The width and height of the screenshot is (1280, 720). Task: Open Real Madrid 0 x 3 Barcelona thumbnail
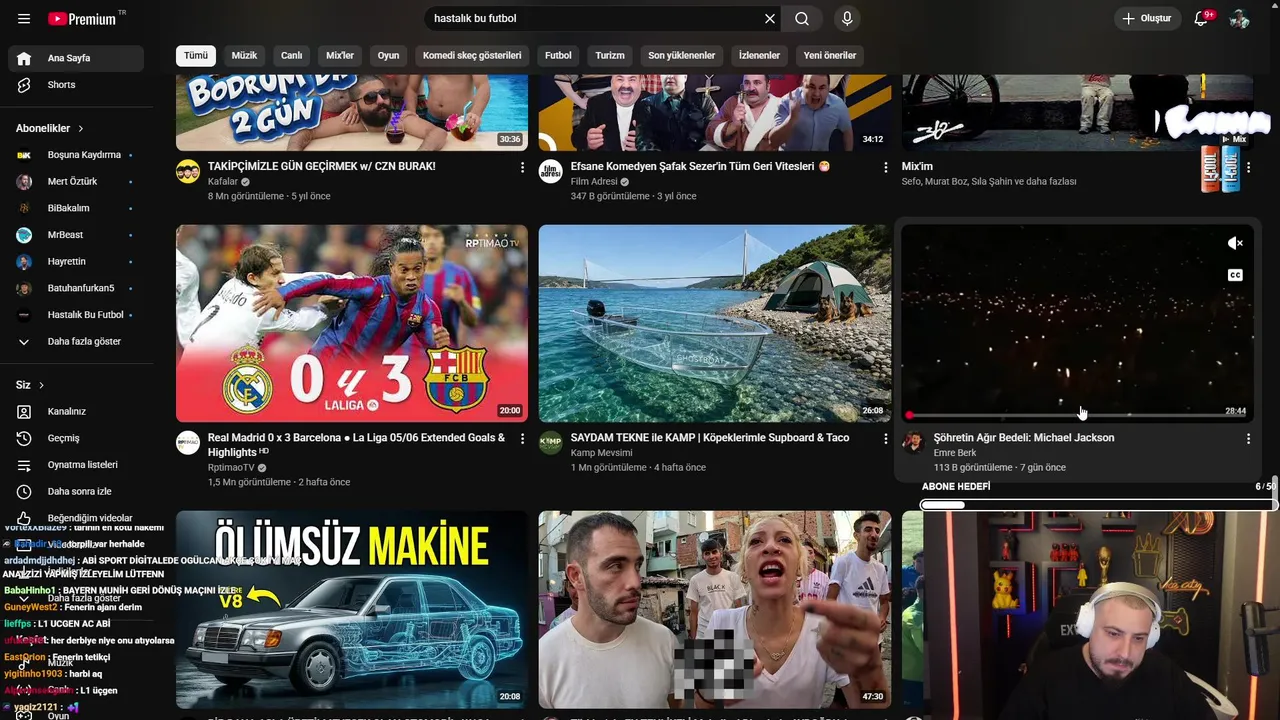(352, 323)
